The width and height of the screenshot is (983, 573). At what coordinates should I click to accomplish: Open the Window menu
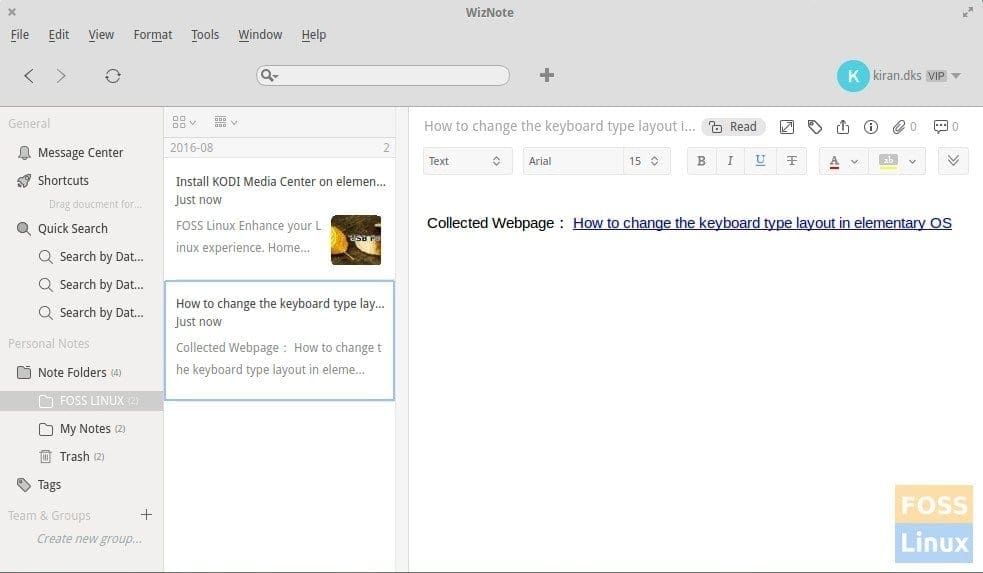click(x=260, y=35)
